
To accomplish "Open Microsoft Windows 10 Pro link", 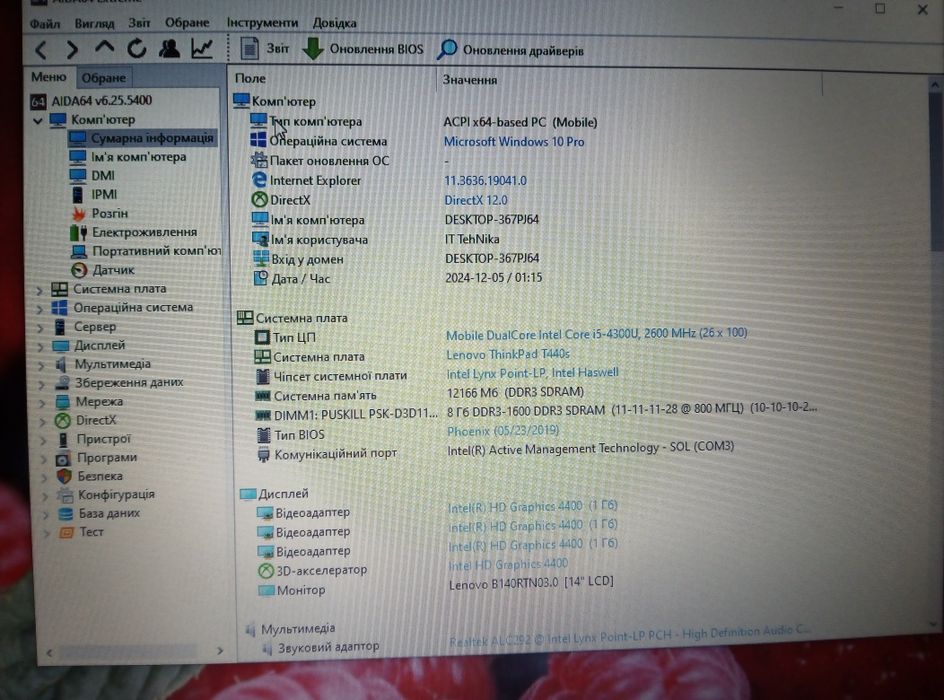I will click(x=514, y=142).
